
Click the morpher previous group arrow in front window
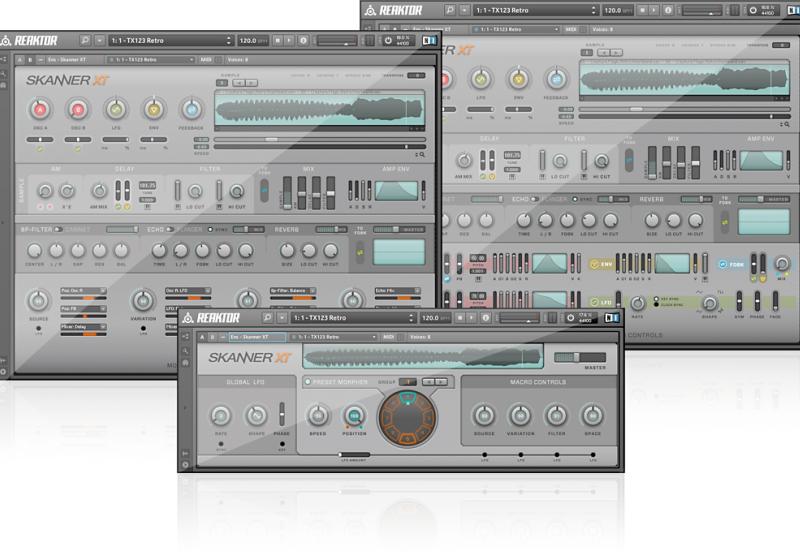[429, 381]
